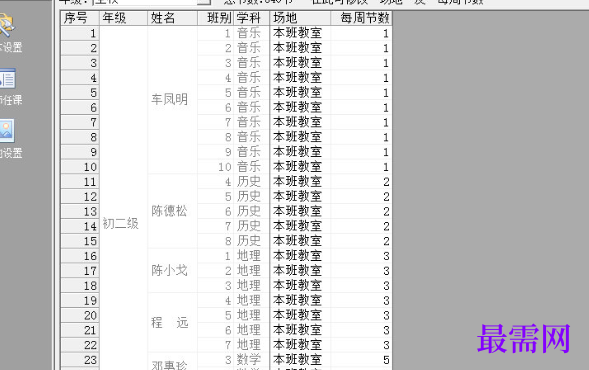Select teacher name 车凤明
The width and height of the screenshot is (589, 370).
[x=172, y=100]
